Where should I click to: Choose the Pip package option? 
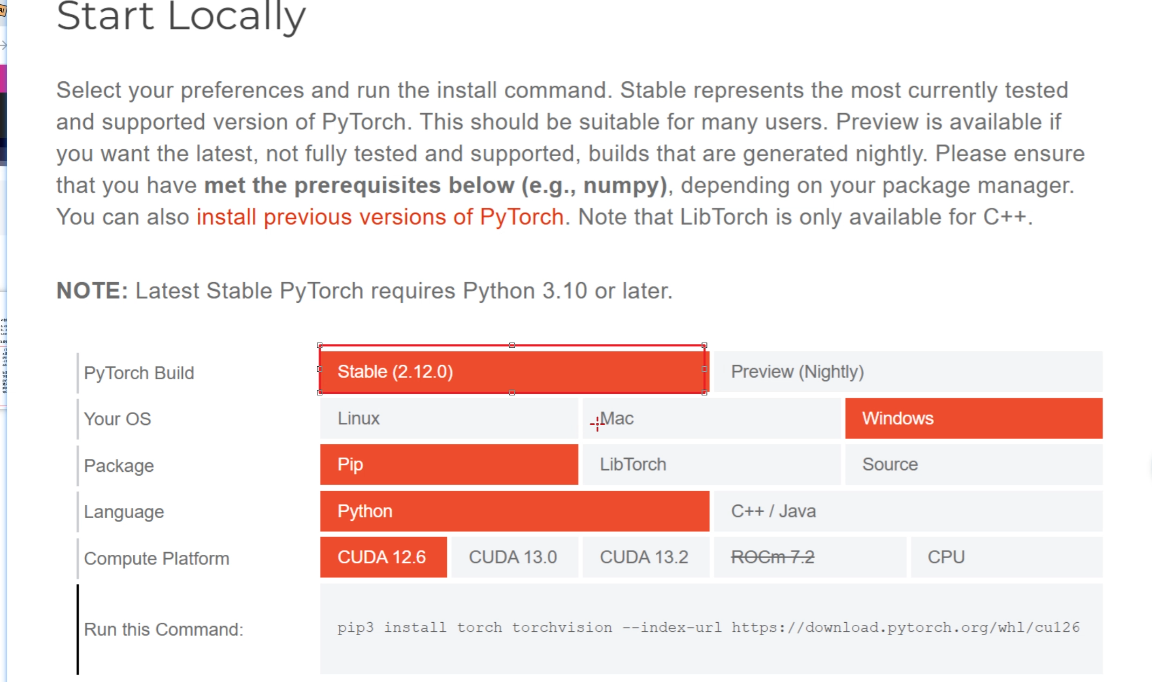coord(449,464)
